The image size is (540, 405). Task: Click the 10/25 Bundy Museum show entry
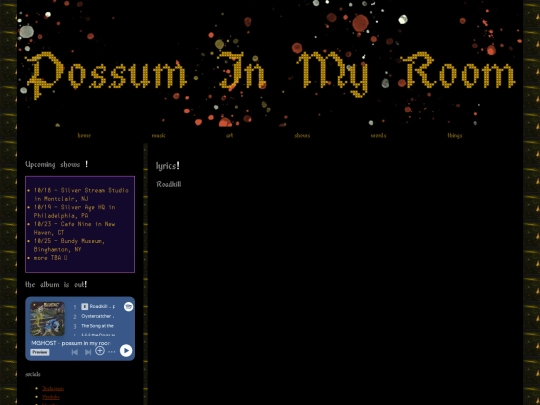click(x=69, y=245)
